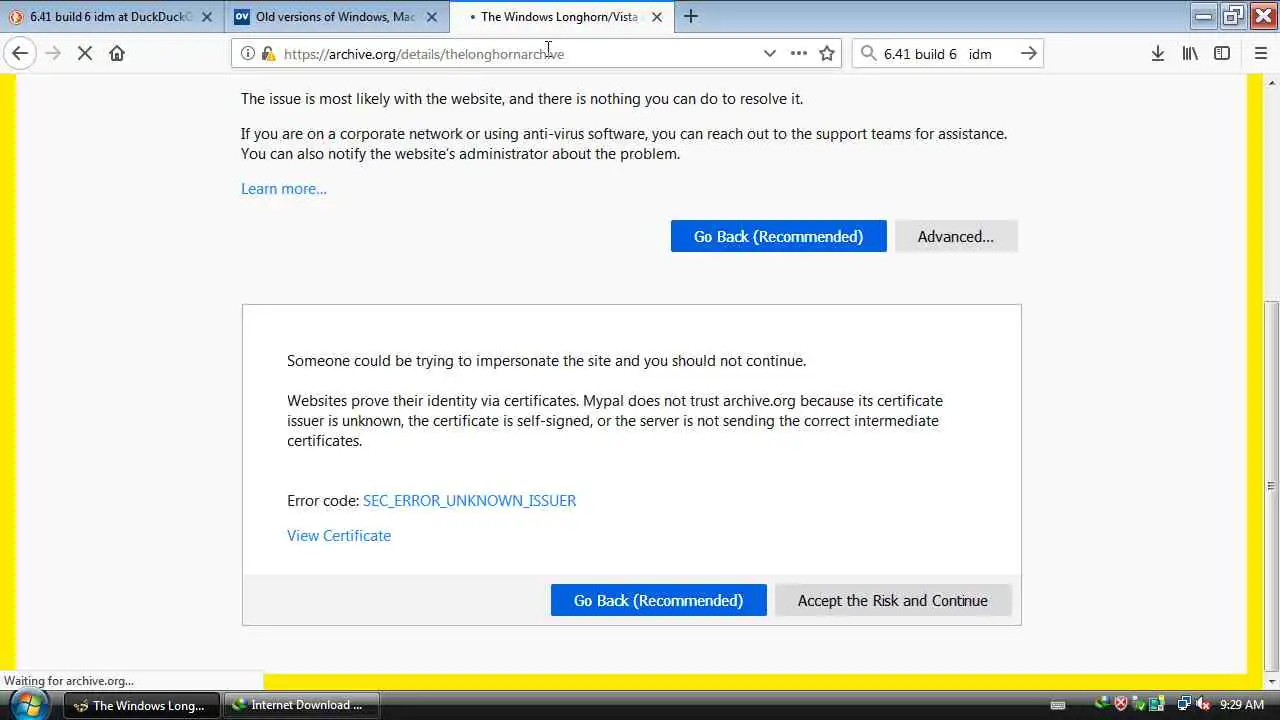Image resolution: width=1280 pixels, height=720 pixels.
Task: Open the Learn more... link
Action: [284, 189]
